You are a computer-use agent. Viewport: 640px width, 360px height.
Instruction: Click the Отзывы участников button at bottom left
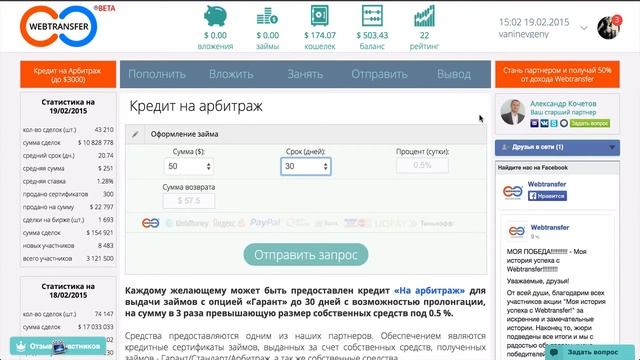point(58,346)
